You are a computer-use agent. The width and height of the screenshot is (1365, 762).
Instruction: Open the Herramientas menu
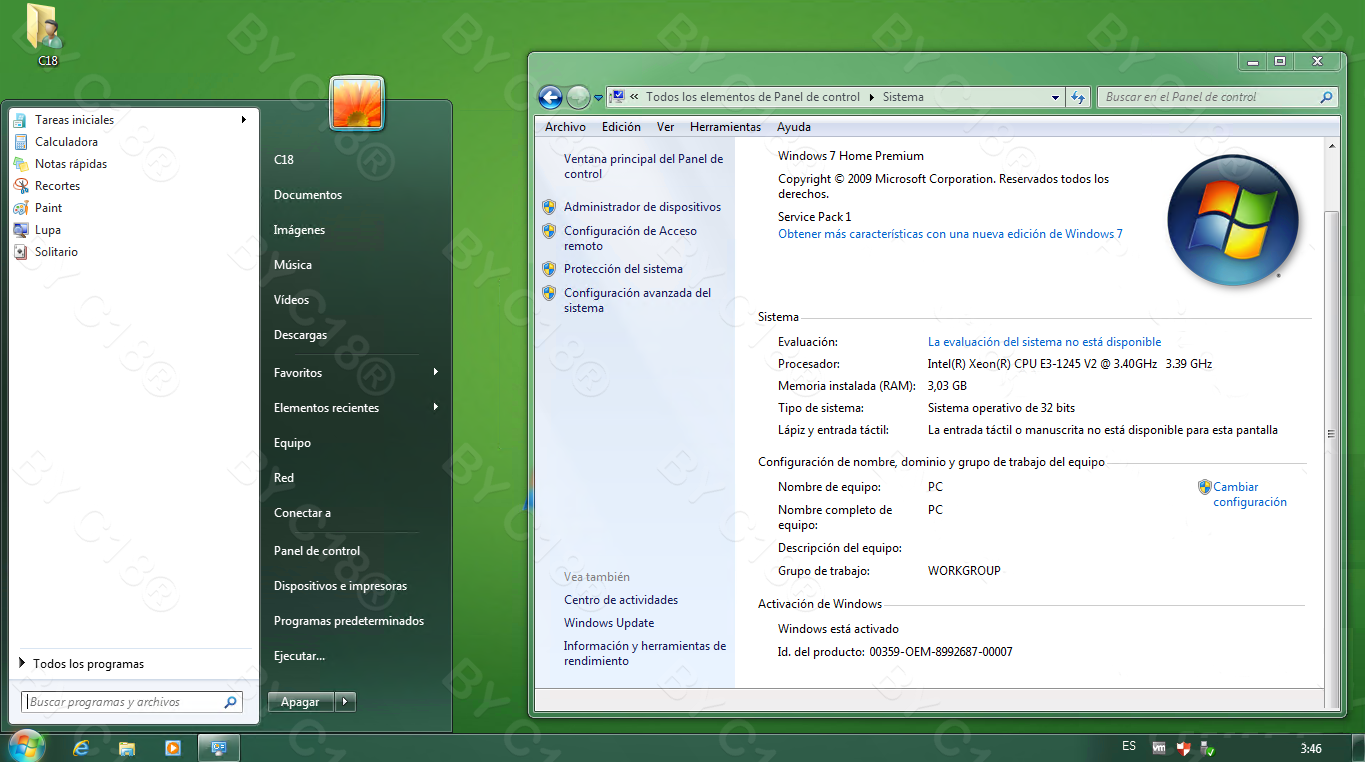(x=725, y=127)
